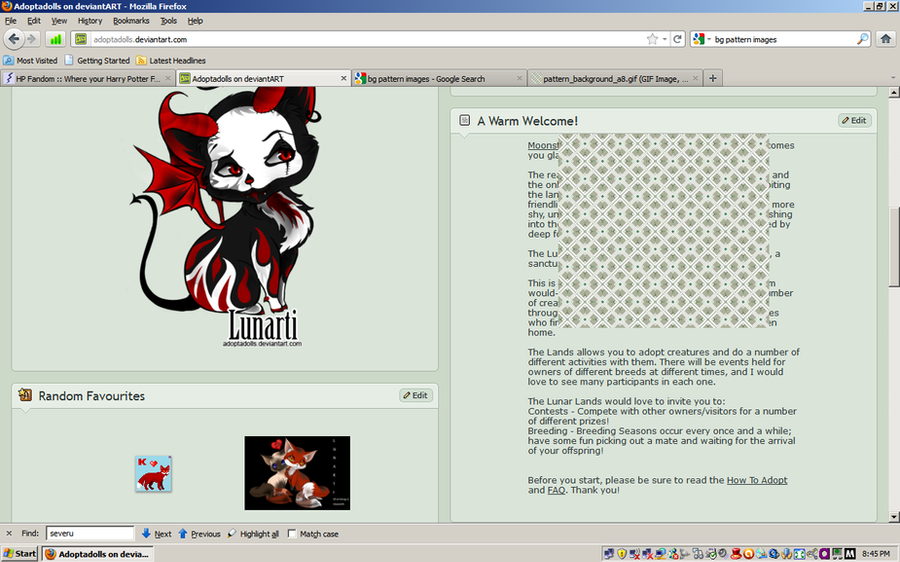Switch to the HP Fandom tab
The width and height of the screenshot is (900, 562).
coord(88,79)
